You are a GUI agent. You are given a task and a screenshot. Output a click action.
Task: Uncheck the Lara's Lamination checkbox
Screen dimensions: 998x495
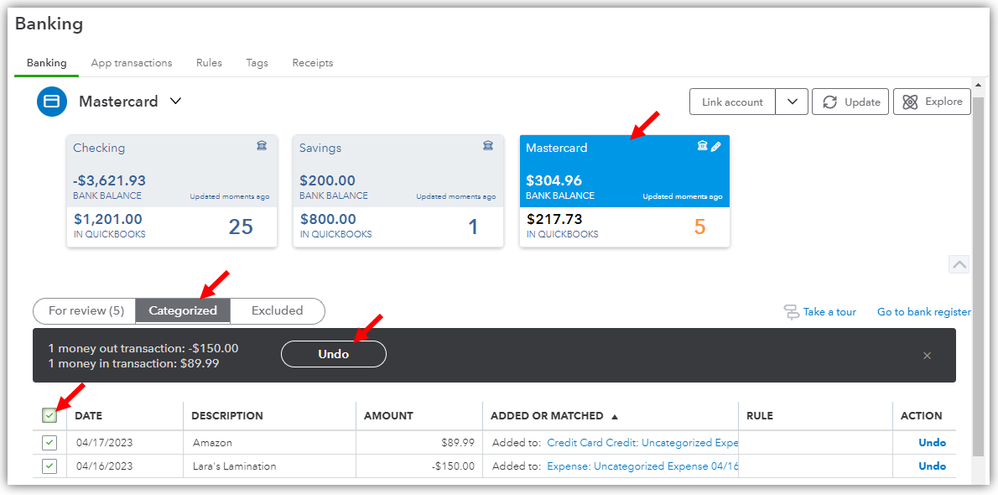(49, 466)
